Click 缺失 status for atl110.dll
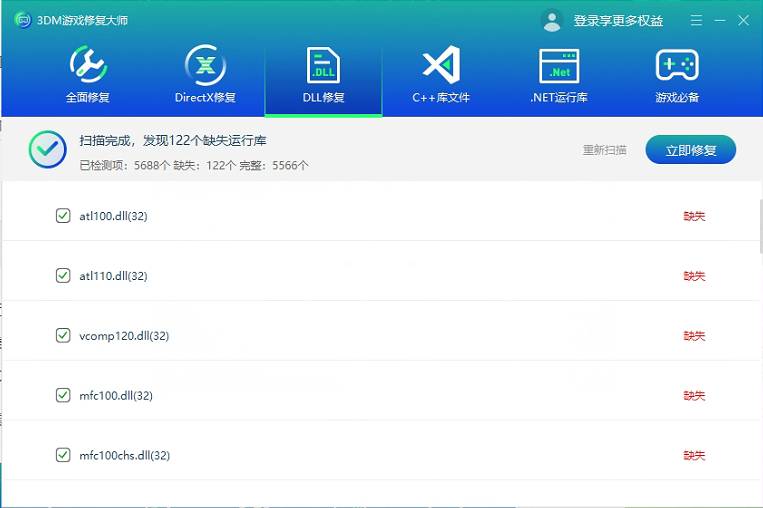Image resolution: width=763 pixels, height=508 pixels. click(x=694, y=275)
